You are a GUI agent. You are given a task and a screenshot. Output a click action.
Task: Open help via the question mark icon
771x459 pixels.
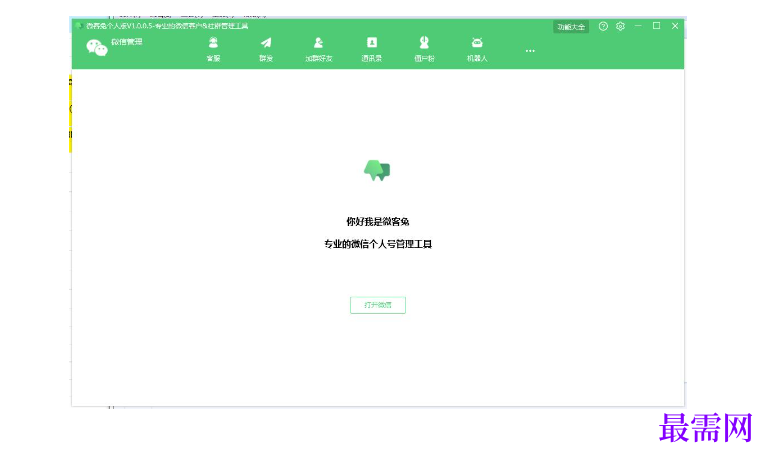[x=603, y=27]
